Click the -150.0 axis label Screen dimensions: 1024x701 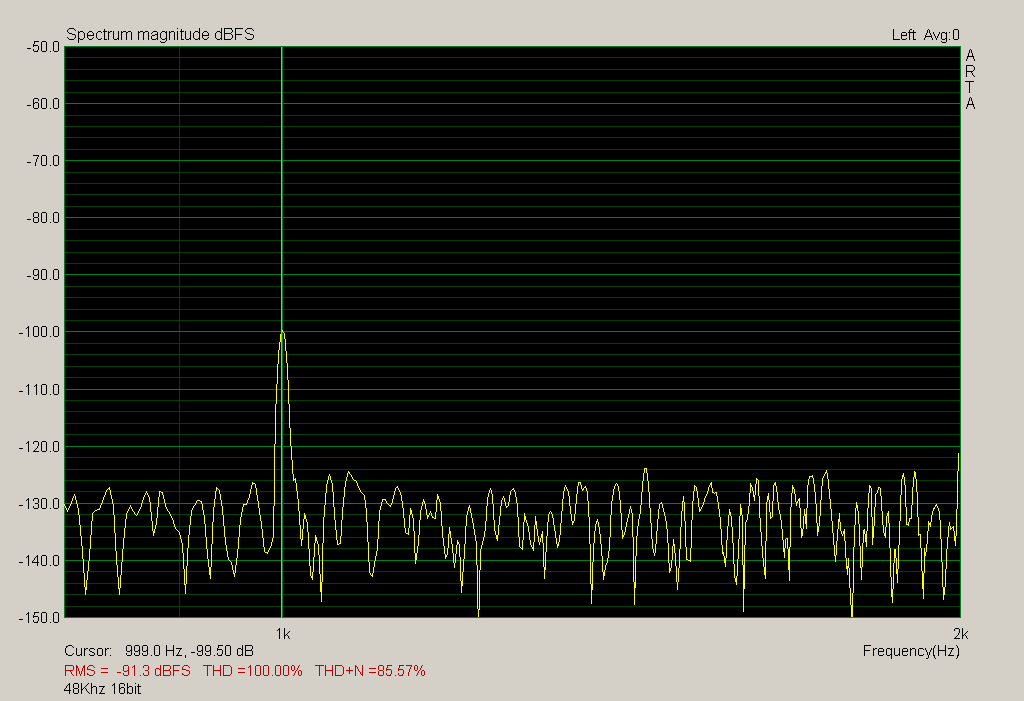pos(39,617)
